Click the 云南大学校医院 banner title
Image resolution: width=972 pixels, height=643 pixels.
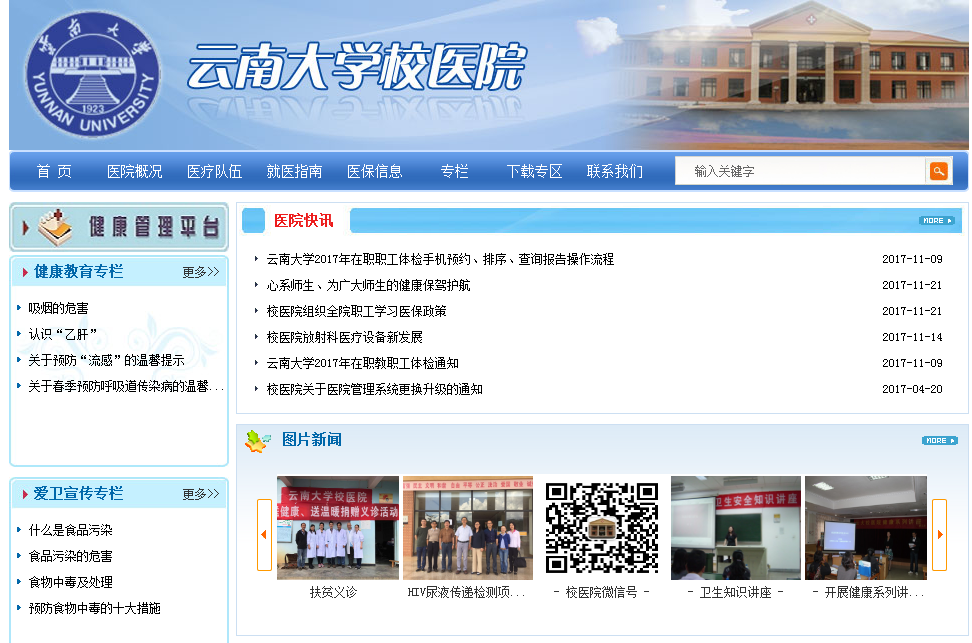357,66
